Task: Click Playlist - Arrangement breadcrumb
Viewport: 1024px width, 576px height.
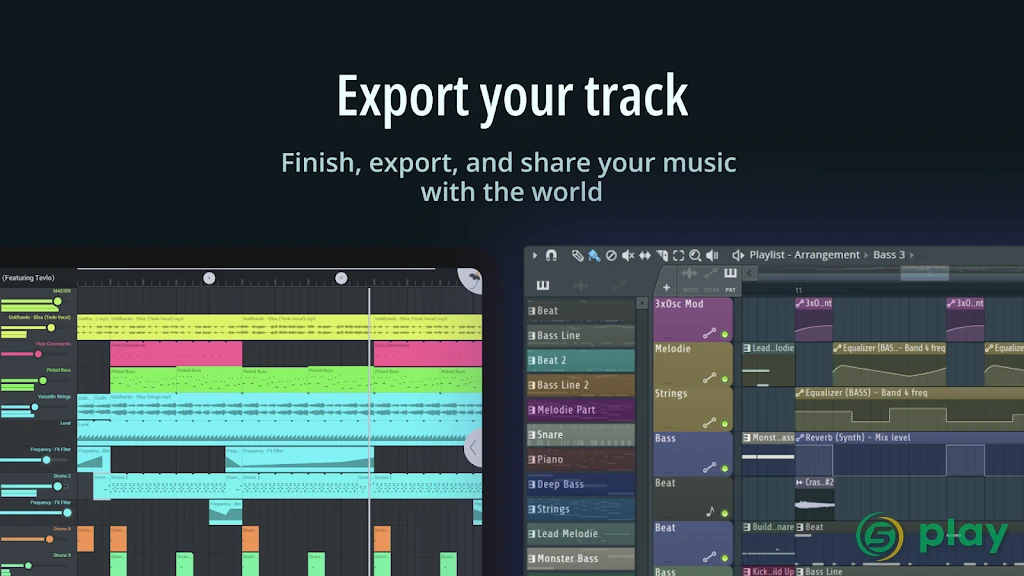Action: tap(805, 255)
